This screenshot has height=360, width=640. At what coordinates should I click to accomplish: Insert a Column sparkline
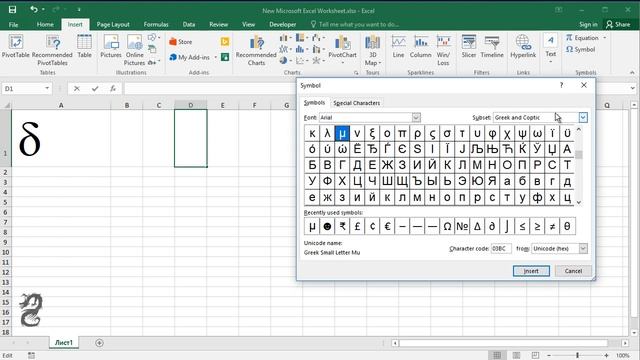coord(420,46)
